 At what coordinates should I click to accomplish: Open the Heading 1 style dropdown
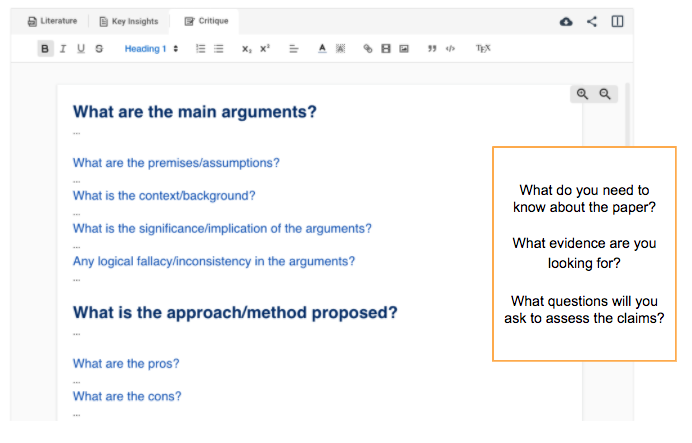[151, 49]
